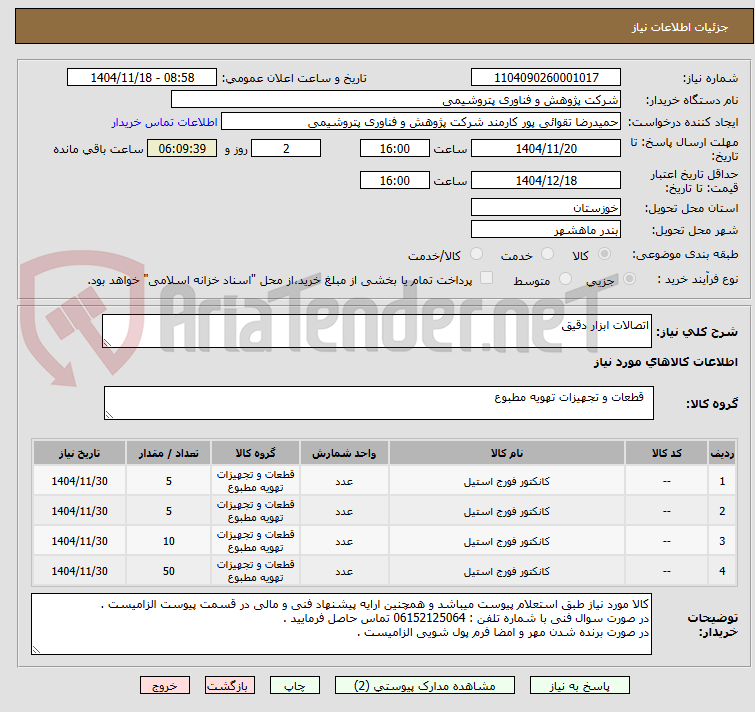Click the خروج exit button
This screenshot has width=755, height=712.
[x=165, y=686]
